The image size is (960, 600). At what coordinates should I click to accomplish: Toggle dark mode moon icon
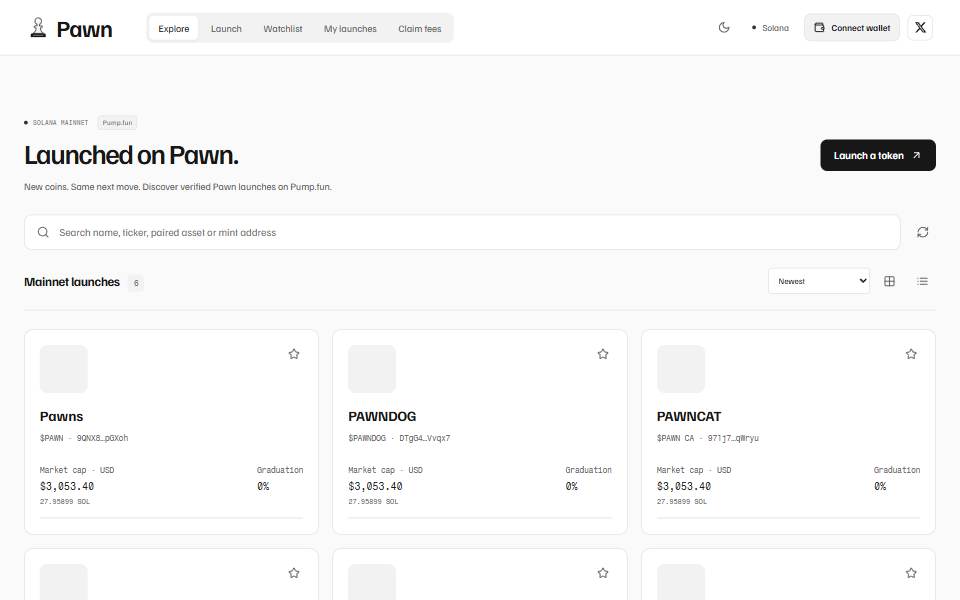pos(724,28)
